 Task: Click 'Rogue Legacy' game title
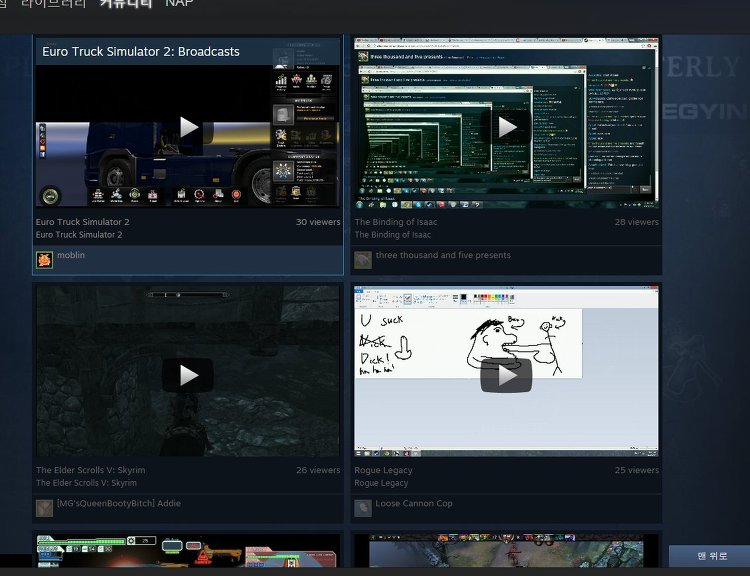point(383,470)
